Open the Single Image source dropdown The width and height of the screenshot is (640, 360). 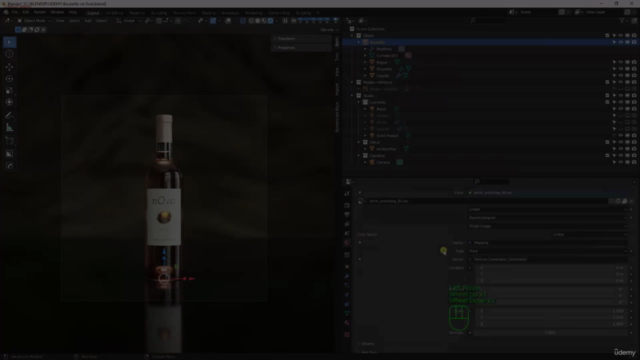tap(547, 226)
